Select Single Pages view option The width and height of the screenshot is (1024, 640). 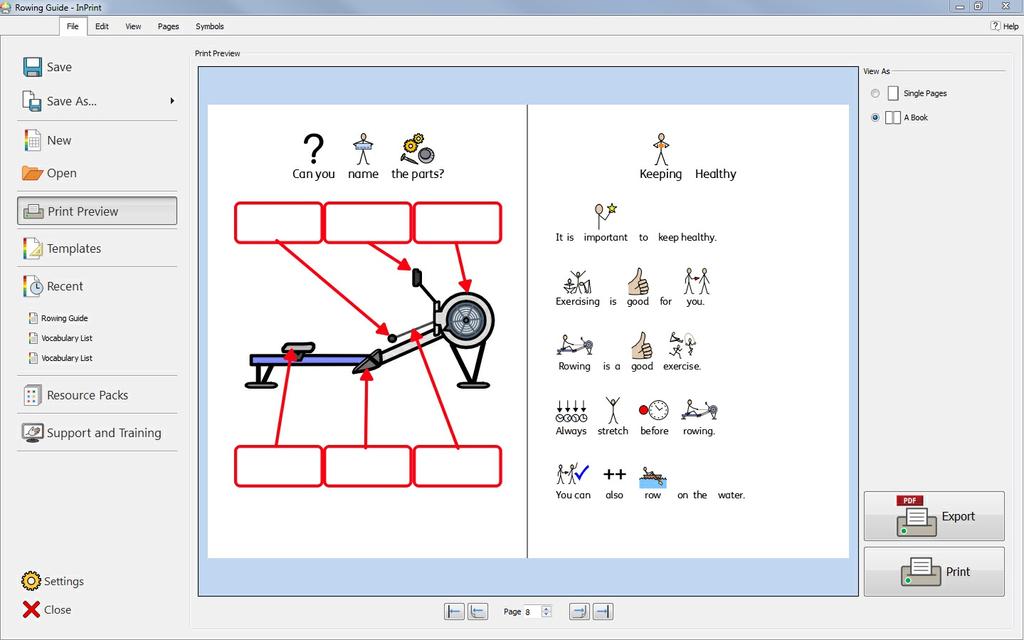point(875,93)
